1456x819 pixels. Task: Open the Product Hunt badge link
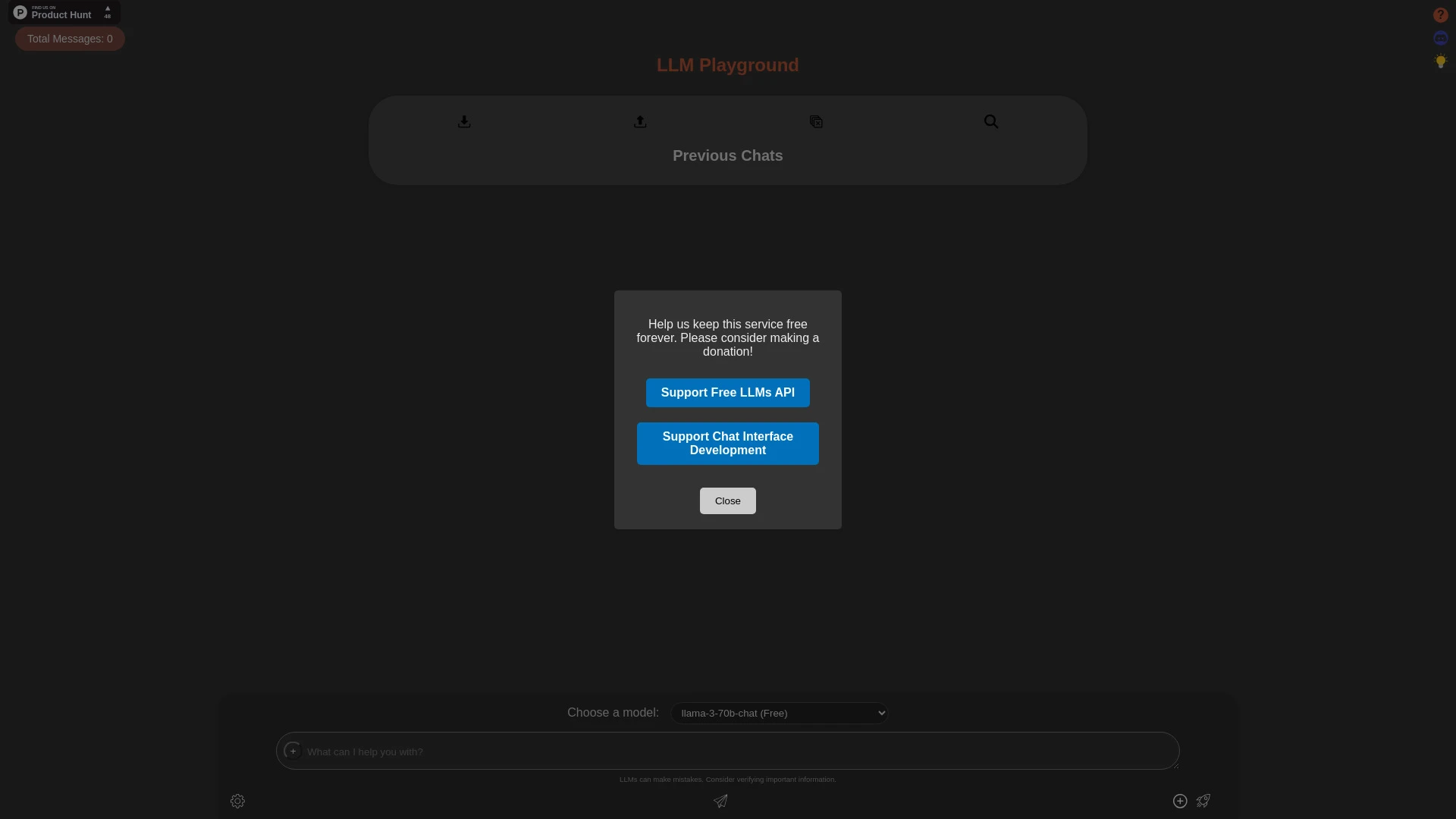(x=63, y=11)
